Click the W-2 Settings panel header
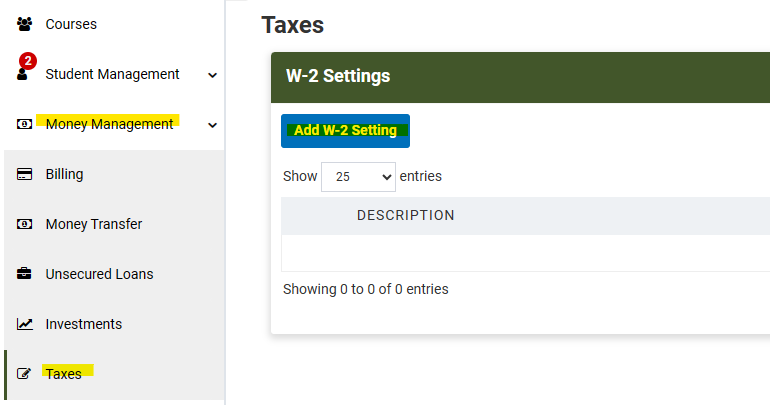Image resolution: width=770 pixels, height=405 pixels. pyautogui.click(x=521, y=77)
